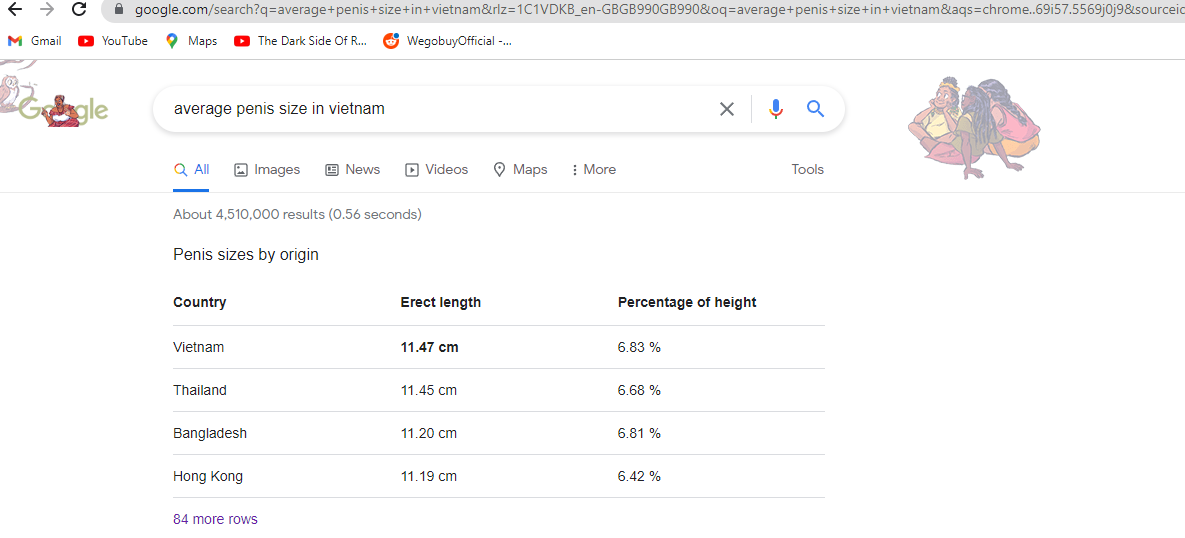
Task: Open the WegobuyOfficial Reddit bookmark
Action: pyautogui.click(x=447, y=41)
